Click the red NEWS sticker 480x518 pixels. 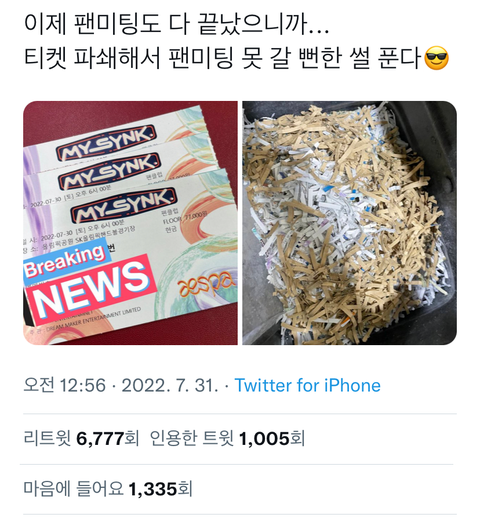tap(91, 289)
